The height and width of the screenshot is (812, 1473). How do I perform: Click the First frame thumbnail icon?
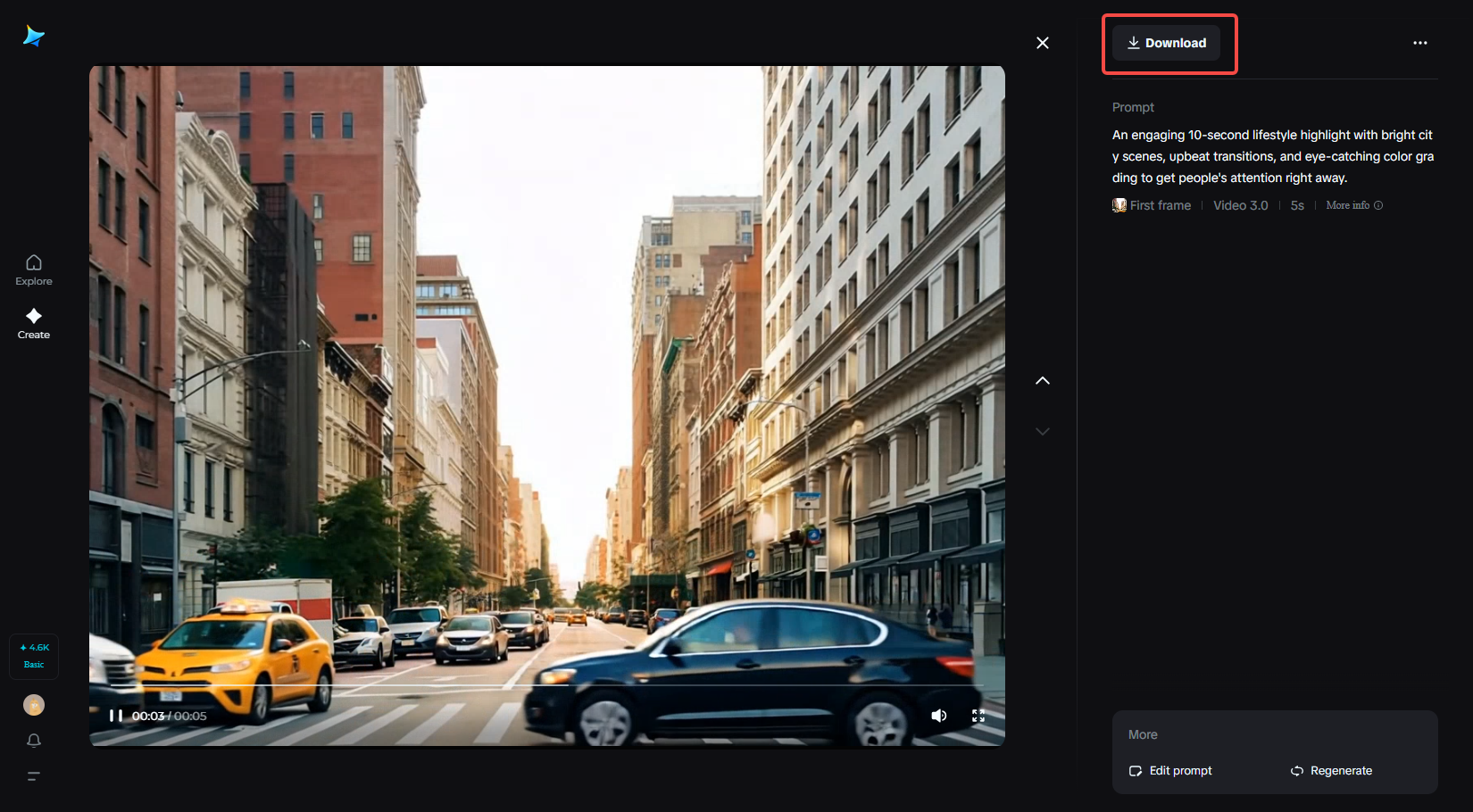pos(1119,205)
